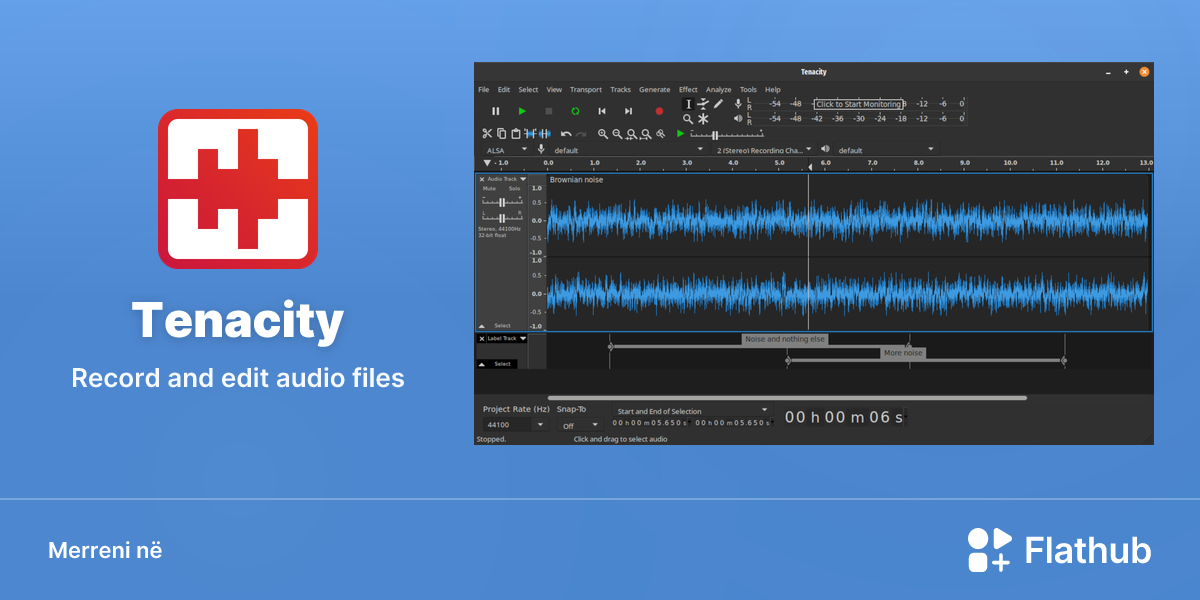
Task: Open the Transport menu
Action: pyautogui.click(x=586, y=90)
